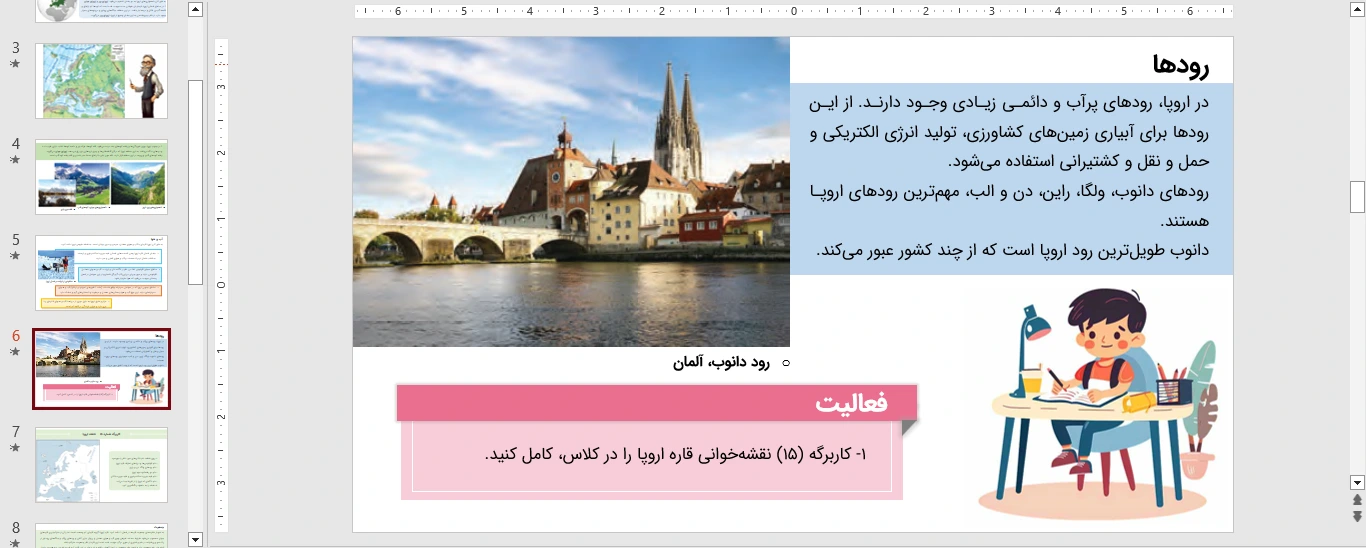Click the blue paragraph text box about rivers
Image resolution: width=1366 pixels, height=548 pixels.
(x=1012, y=178)
